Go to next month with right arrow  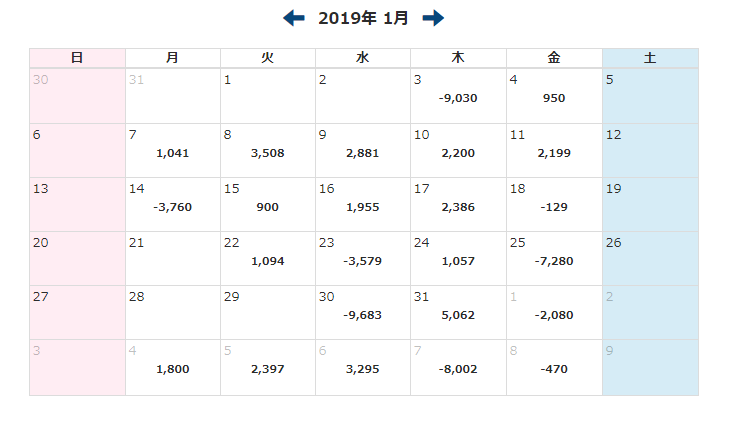tap(433, 18)
